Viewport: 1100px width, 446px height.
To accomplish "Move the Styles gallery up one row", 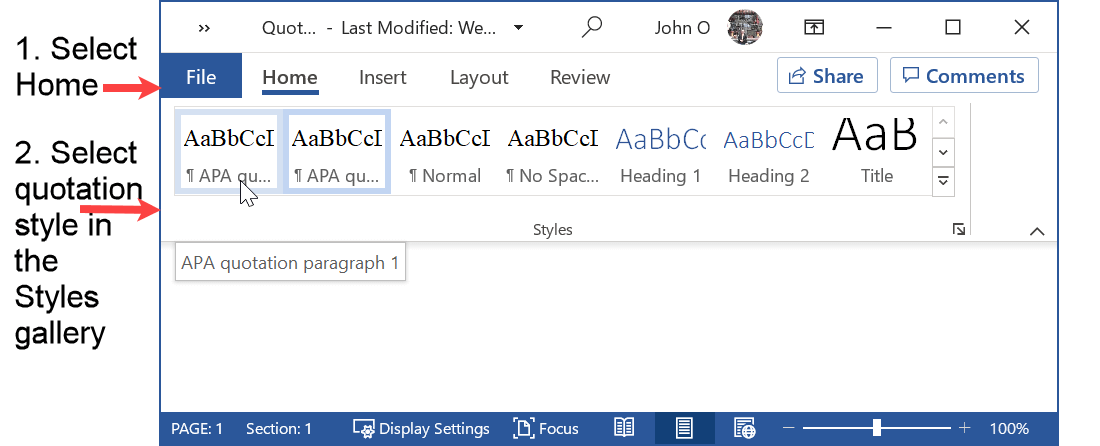I will tap(944, 122).
